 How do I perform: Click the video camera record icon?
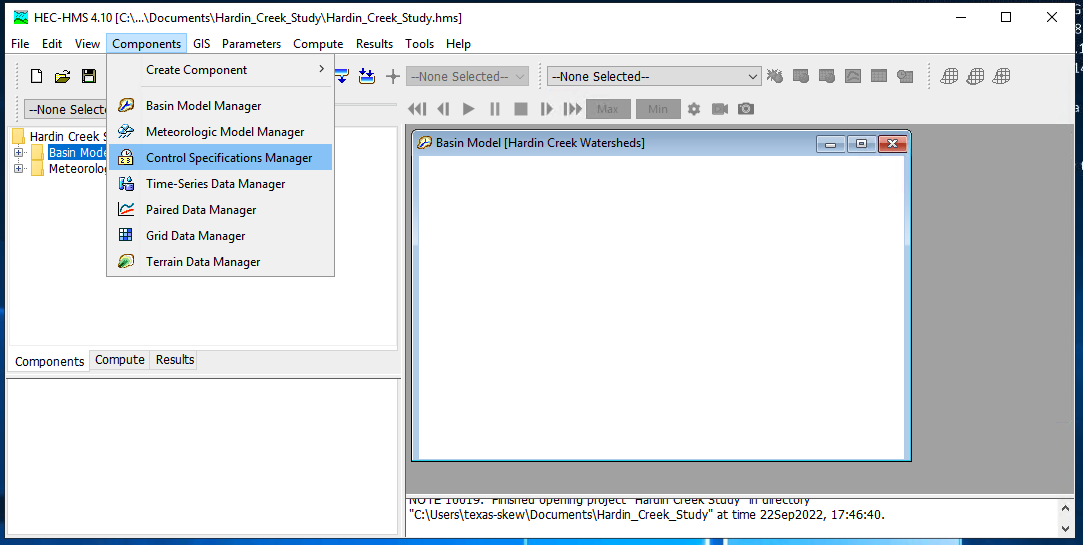[720, 109]
